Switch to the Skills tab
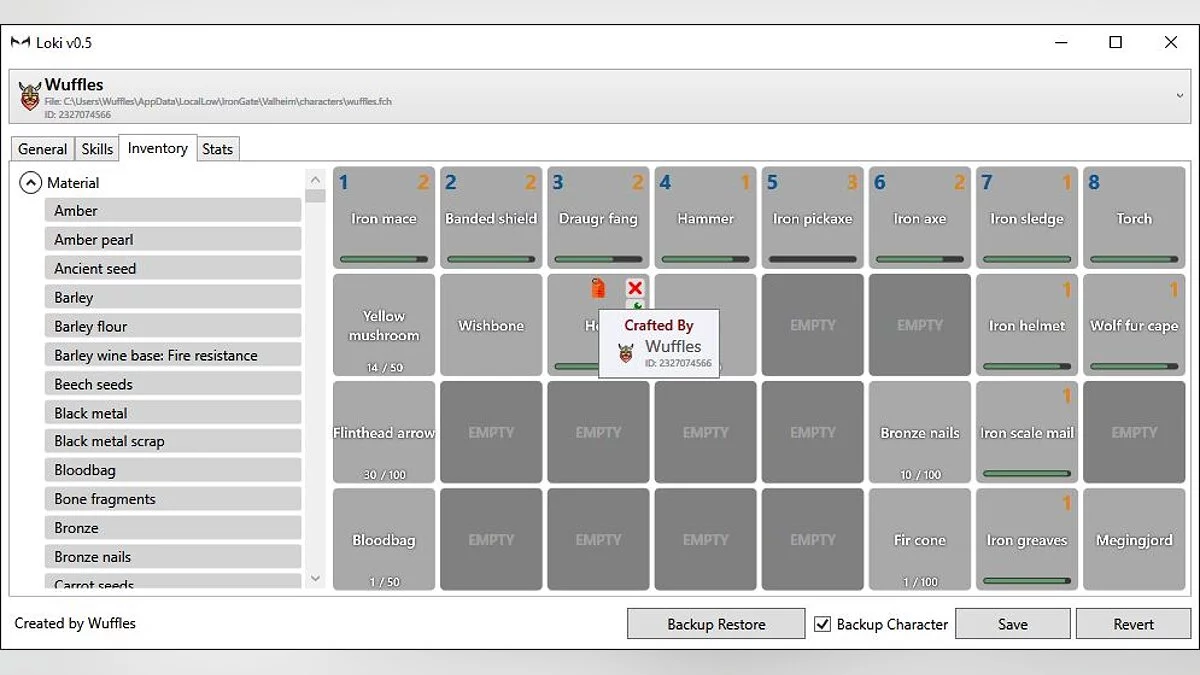This screenshot has width=1200, height=675. [x=97, y=149]
